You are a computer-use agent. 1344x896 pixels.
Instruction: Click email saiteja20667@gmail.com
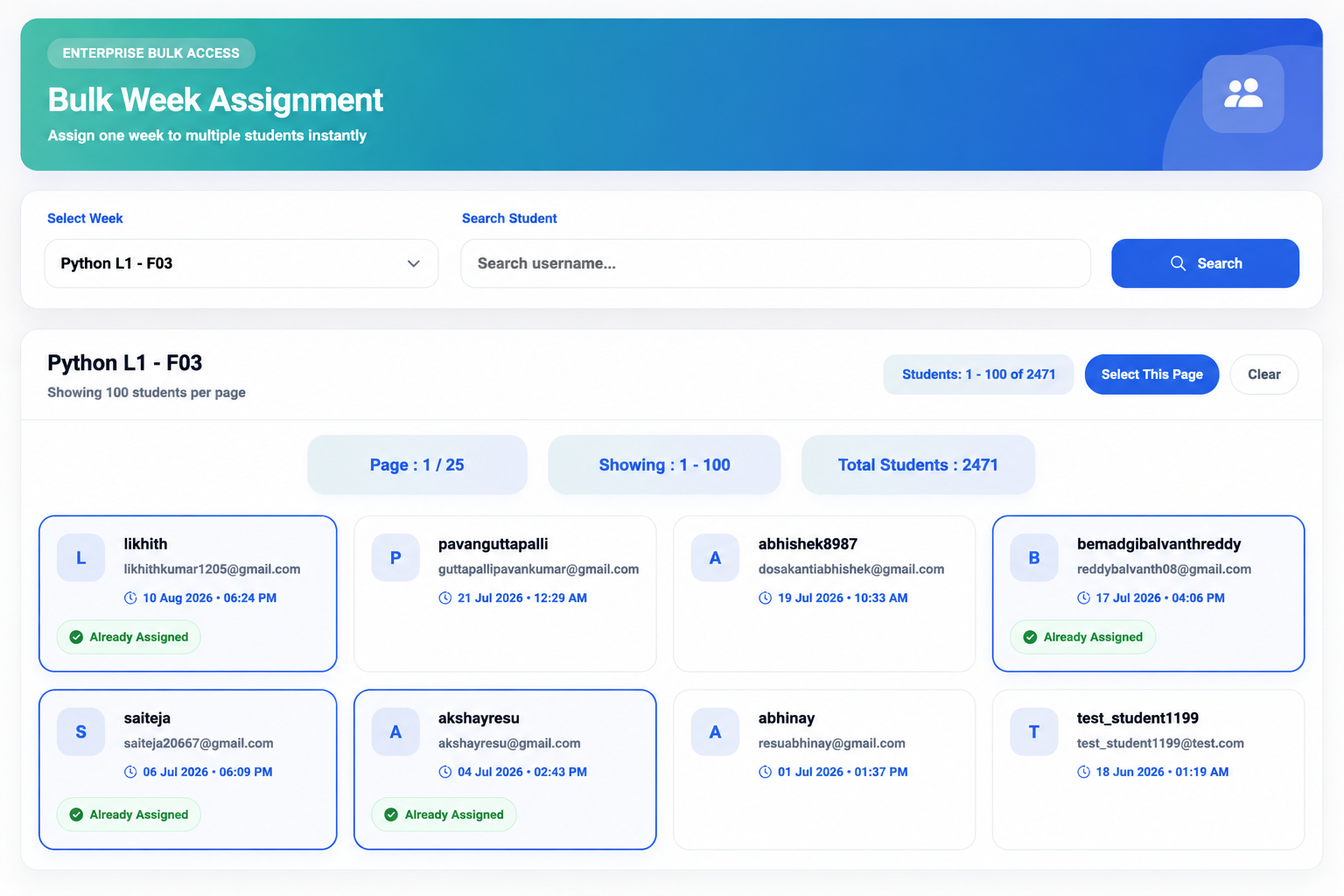[x=199, y=744]
